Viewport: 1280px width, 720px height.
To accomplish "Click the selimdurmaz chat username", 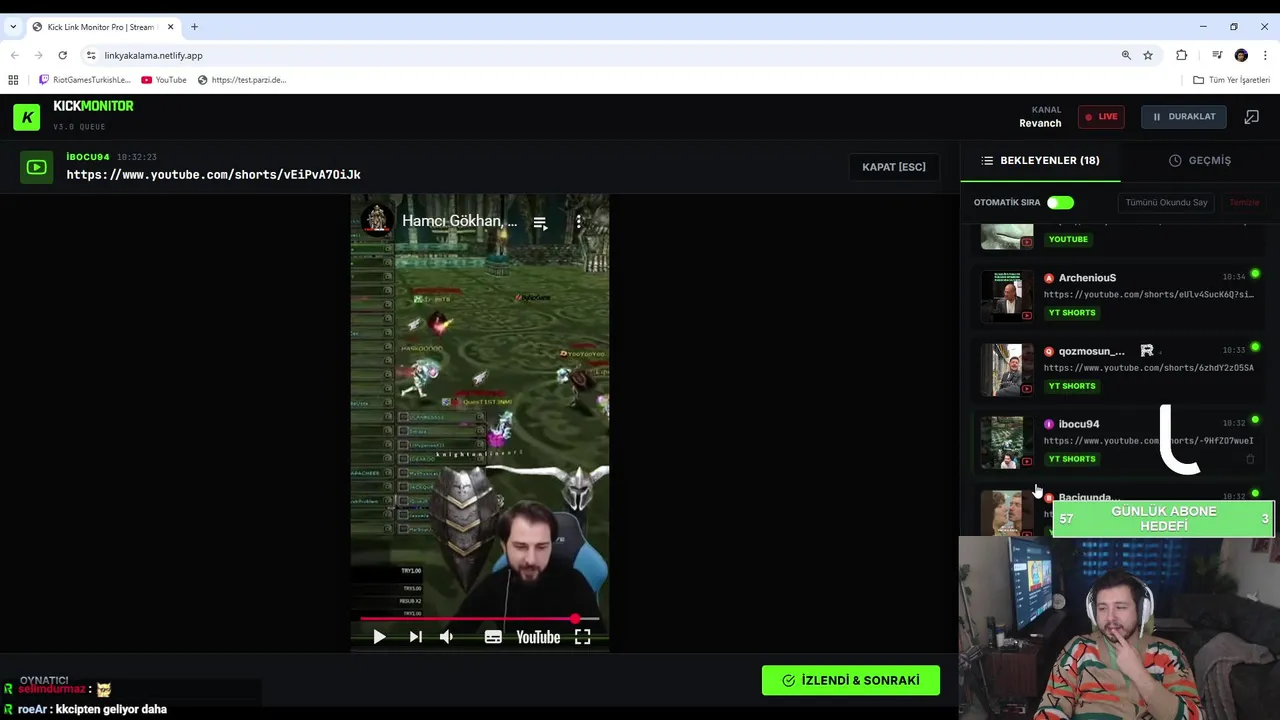I will click(52, 690).
